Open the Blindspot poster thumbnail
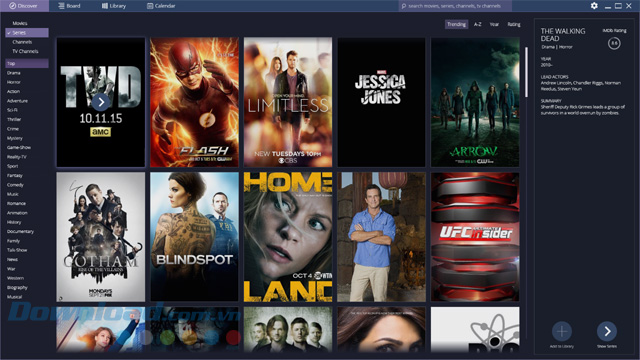Screen dimensions: 640x360 tap(194, 237)
